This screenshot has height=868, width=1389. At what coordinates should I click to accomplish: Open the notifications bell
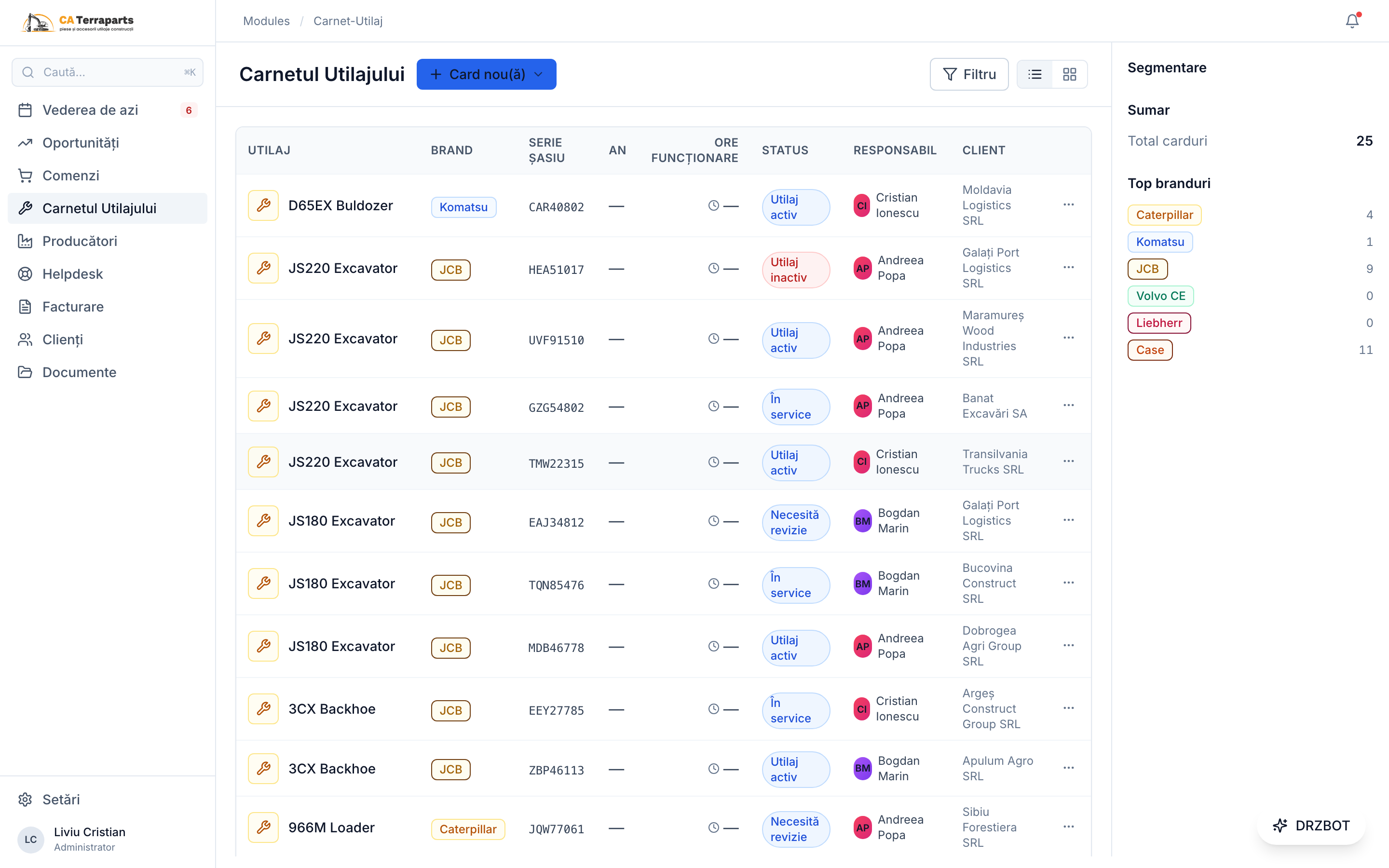(x=1352, y=21)
